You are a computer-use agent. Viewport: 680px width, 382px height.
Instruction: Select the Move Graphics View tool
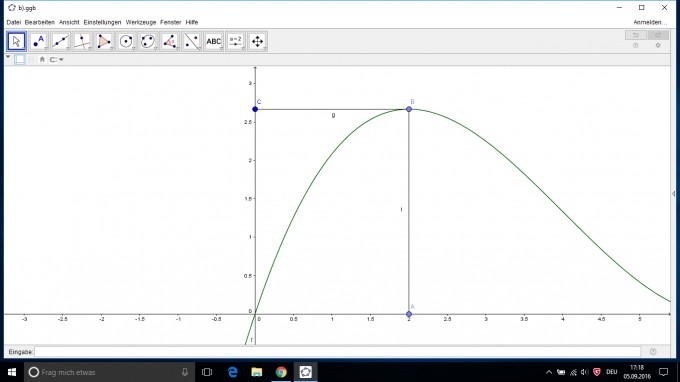[x=258, y=42]
